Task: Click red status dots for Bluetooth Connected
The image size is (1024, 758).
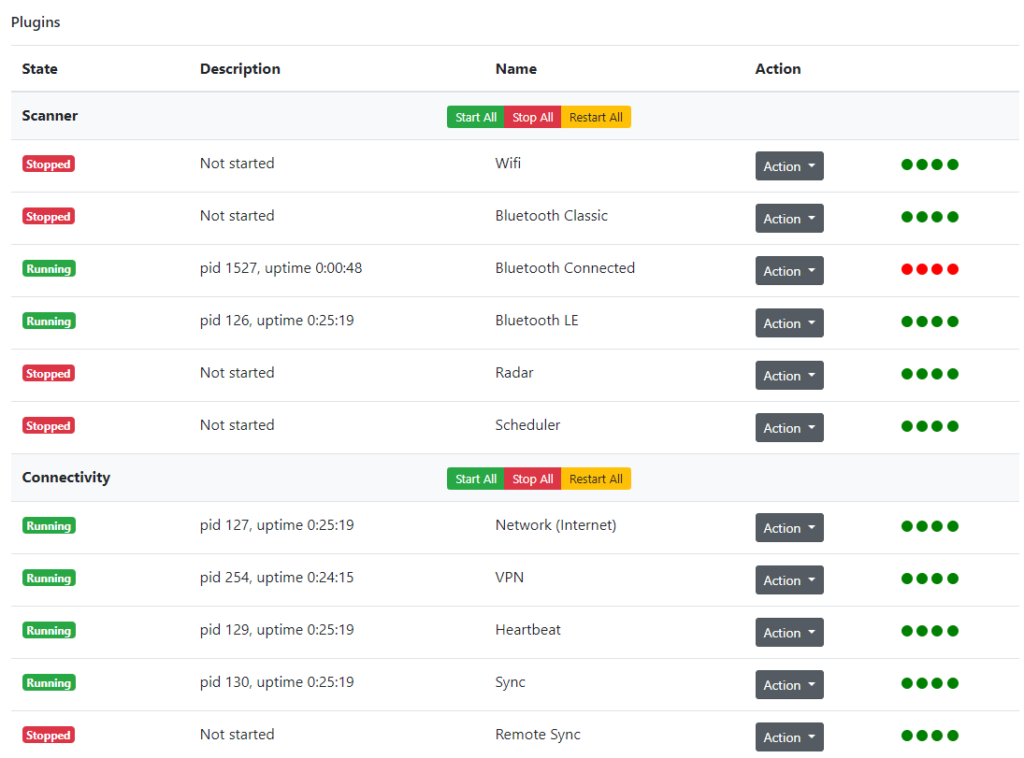Action: (x=929, y=269)
